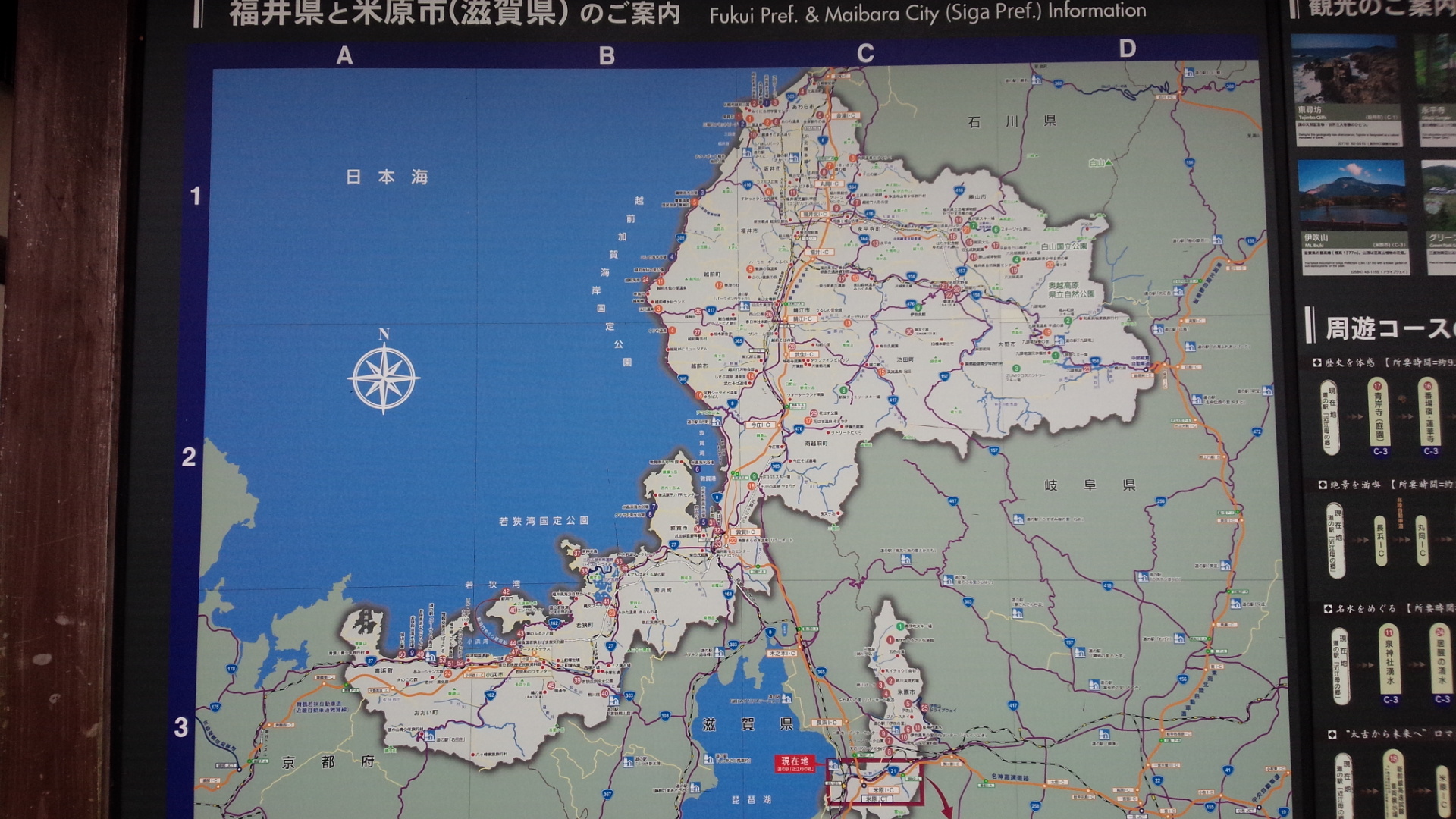Click the 丸岡I・C course stop

(1422, 541)
